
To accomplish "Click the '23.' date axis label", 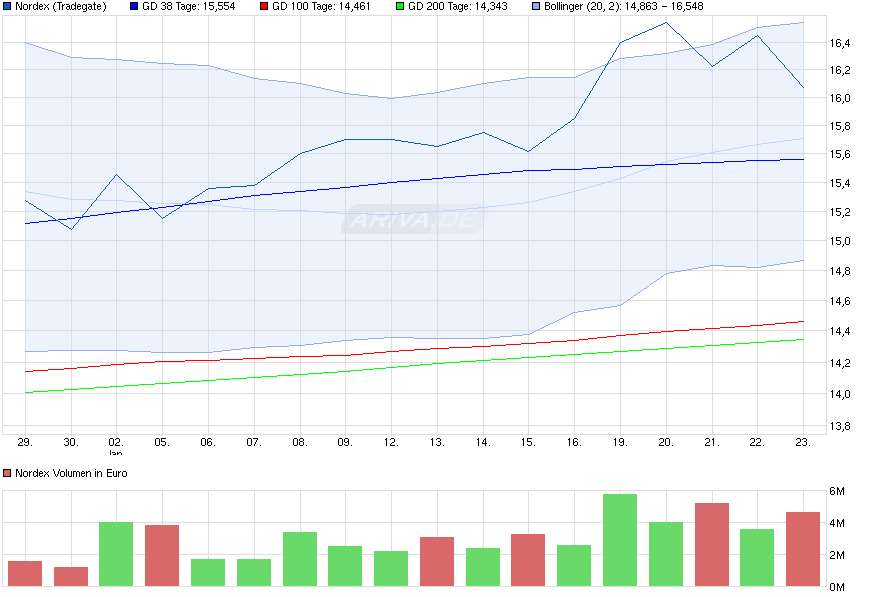I will (x=803, y=442).
